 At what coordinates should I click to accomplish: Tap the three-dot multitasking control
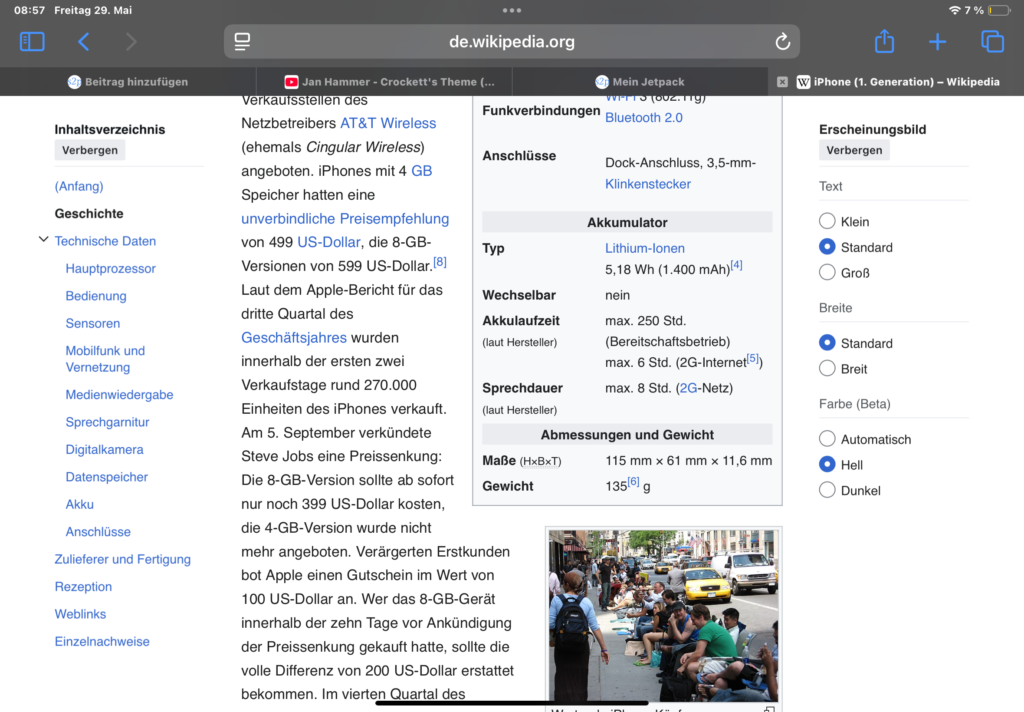(512, 10)
